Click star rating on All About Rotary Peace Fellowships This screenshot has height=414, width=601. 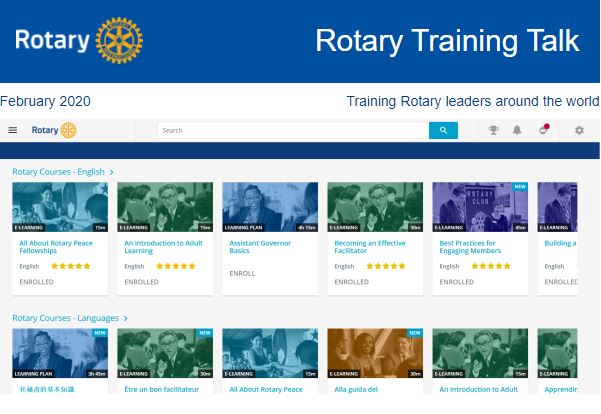tap(71, 266)
